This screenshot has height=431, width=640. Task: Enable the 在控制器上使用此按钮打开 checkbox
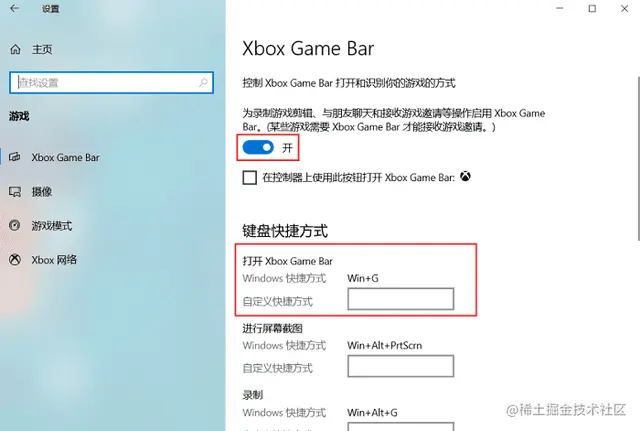pyautogui.click(x=249, y=178)
